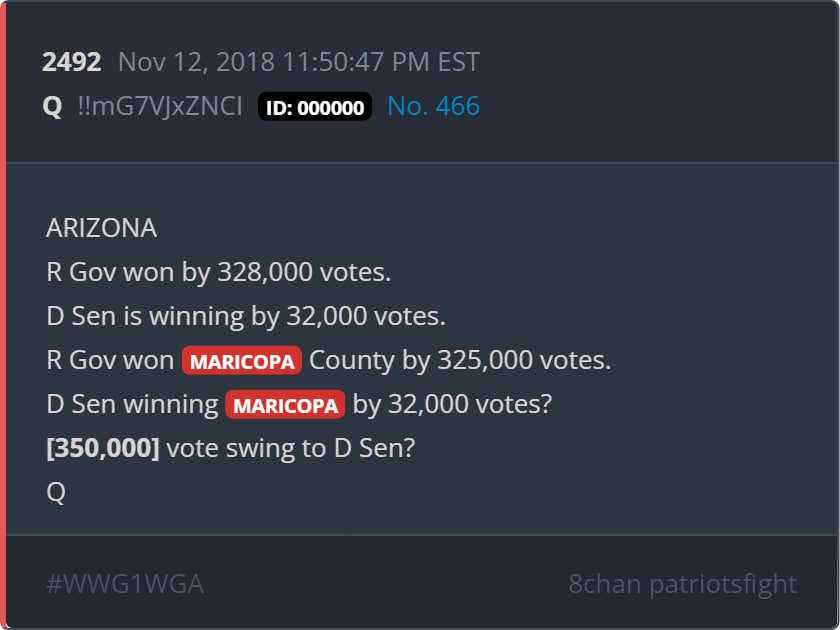Click the ID: 000000 badge
This screenshot has width=840, height=630.
coord(315,107)
